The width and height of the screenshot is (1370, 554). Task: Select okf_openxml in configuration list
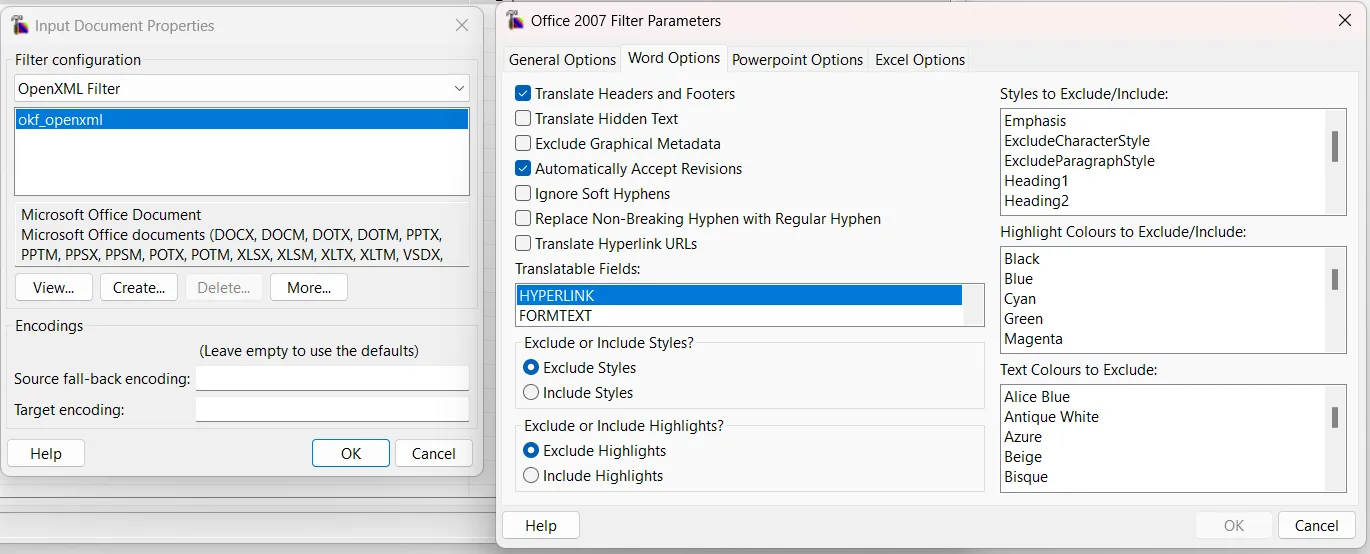(x=242, y=120)
